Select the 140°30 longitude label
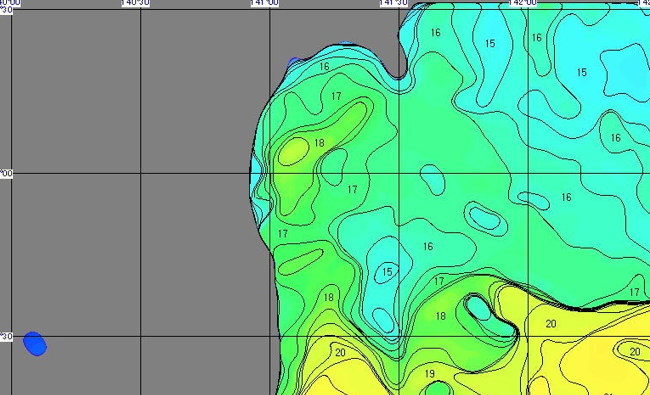650x395 pixels. 136,3
